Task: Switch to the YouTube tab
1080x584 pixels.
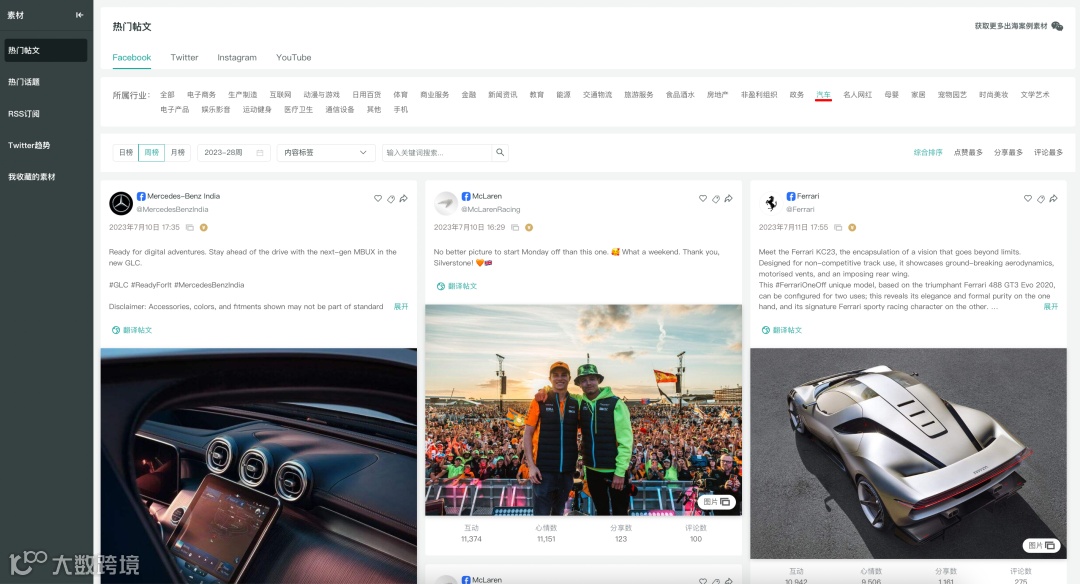Action: (293, 57)
